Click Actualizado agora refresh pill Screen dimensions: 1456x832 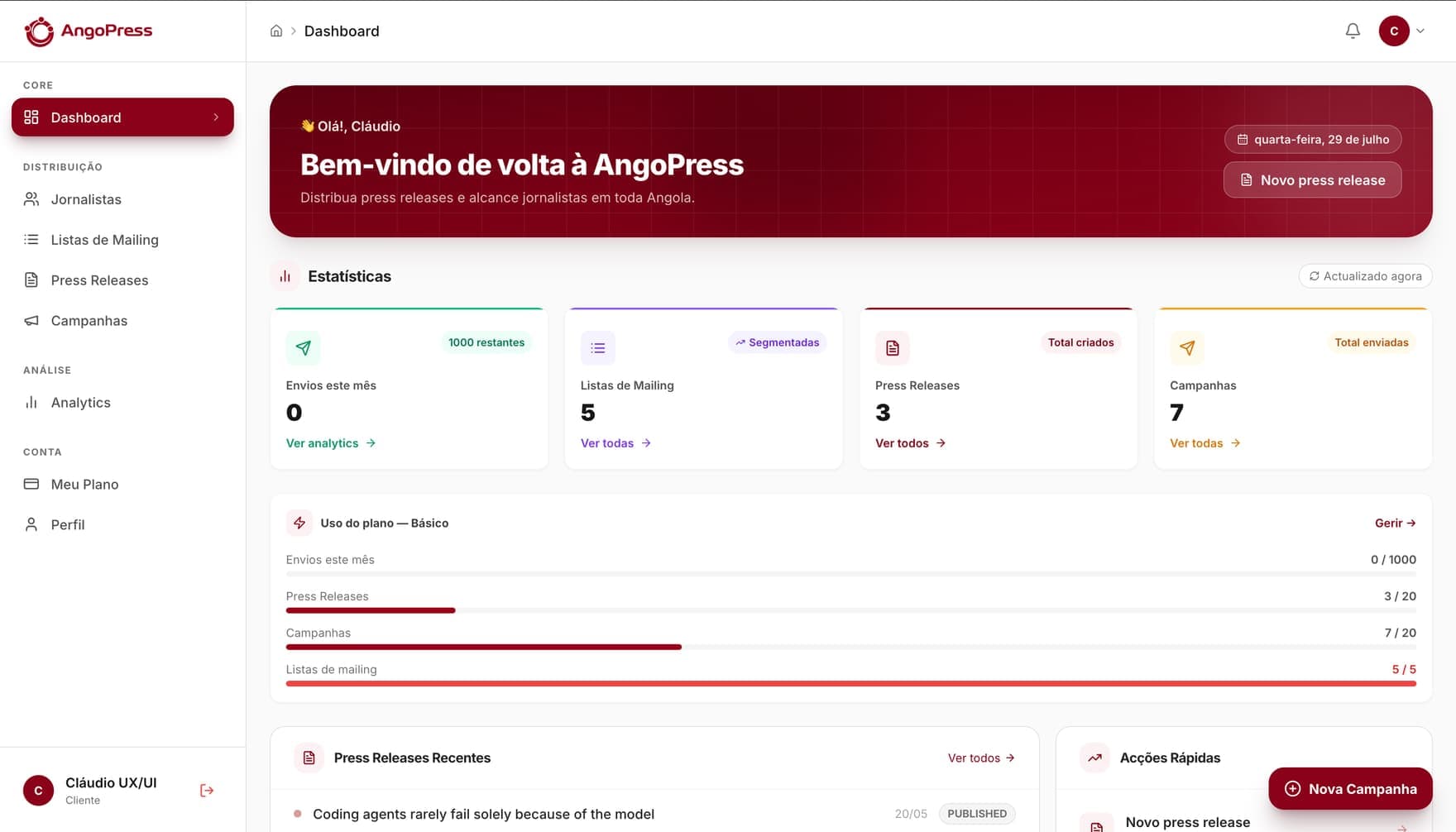[1365, 276]
